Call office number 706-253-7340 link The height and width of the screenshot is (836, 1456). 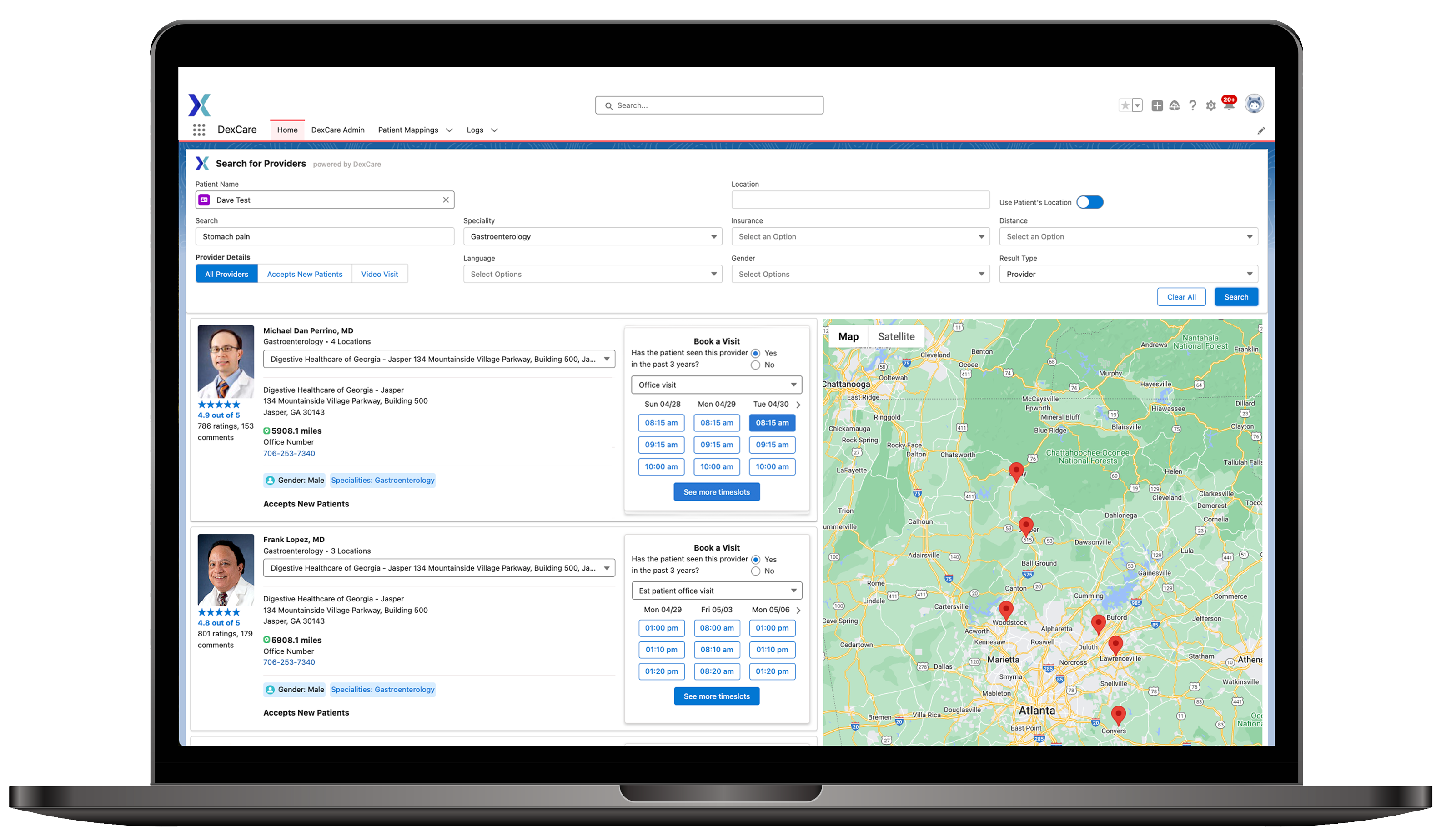[289, 453]
